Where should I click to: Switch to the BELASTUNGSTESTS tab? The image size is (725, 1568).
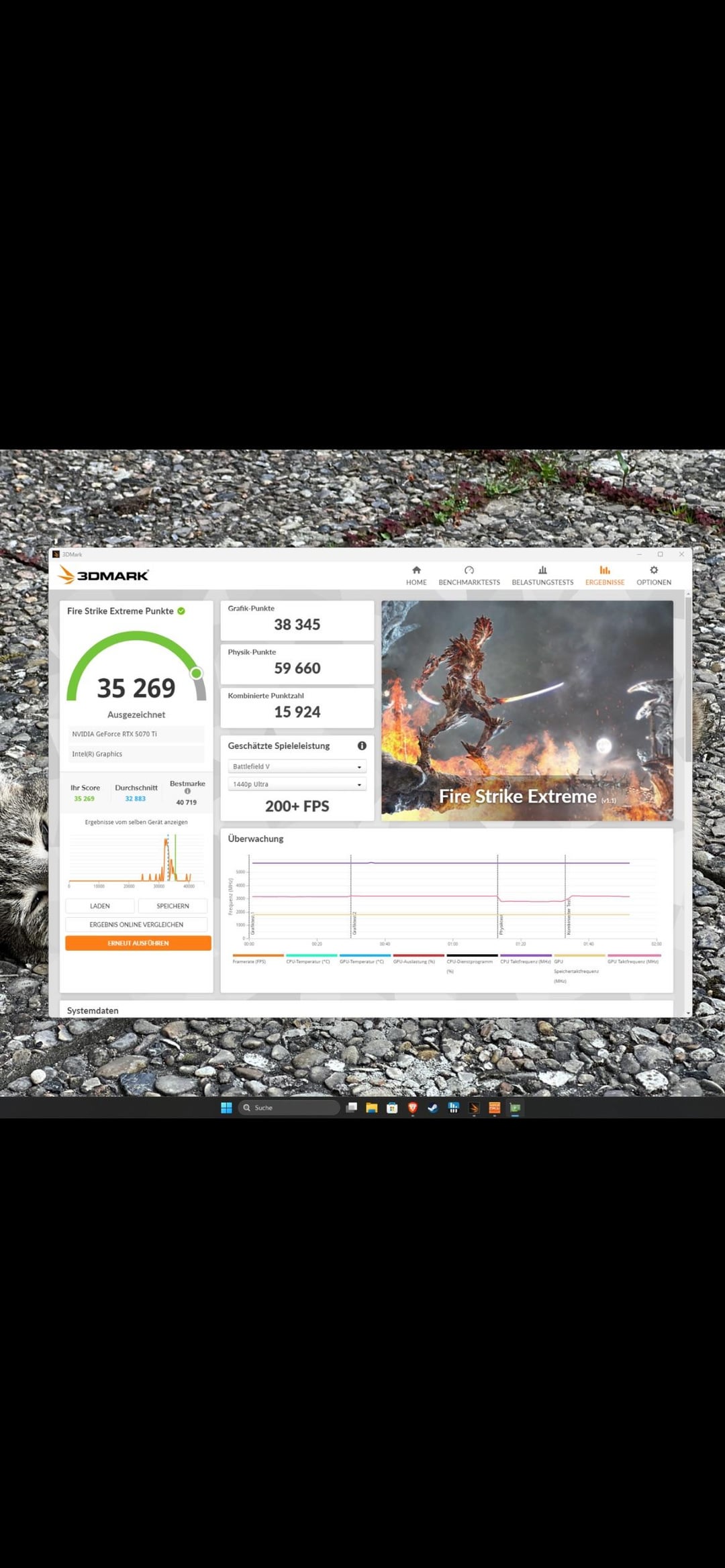[542, 576]
